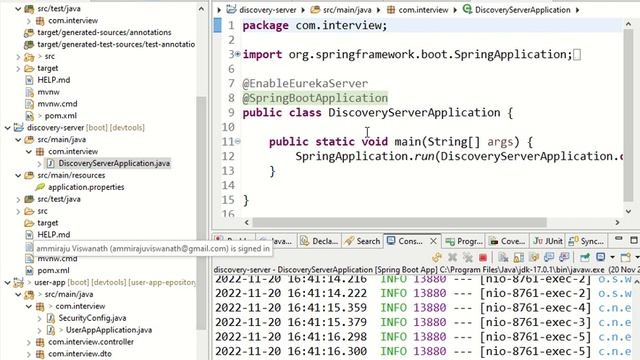
Task: Collapse the discovery-server project node
Action: pyautogui.click(x=7, y=128)
